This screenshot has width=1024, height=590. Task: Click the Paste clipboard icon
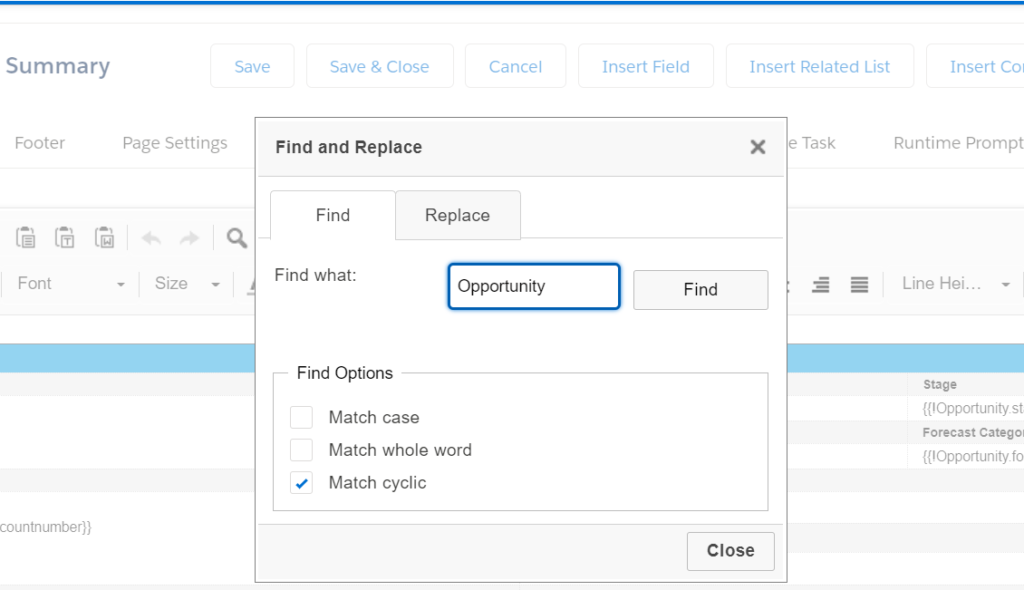pyautogui.click(x=25, y=238)
